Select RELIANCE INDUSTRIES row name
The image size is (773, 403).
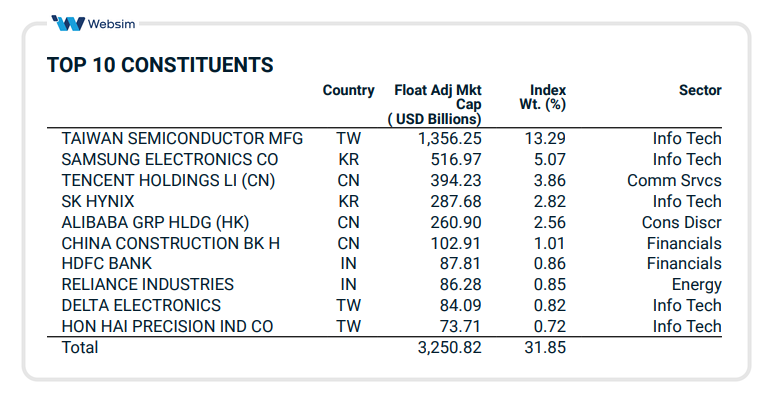147,285
